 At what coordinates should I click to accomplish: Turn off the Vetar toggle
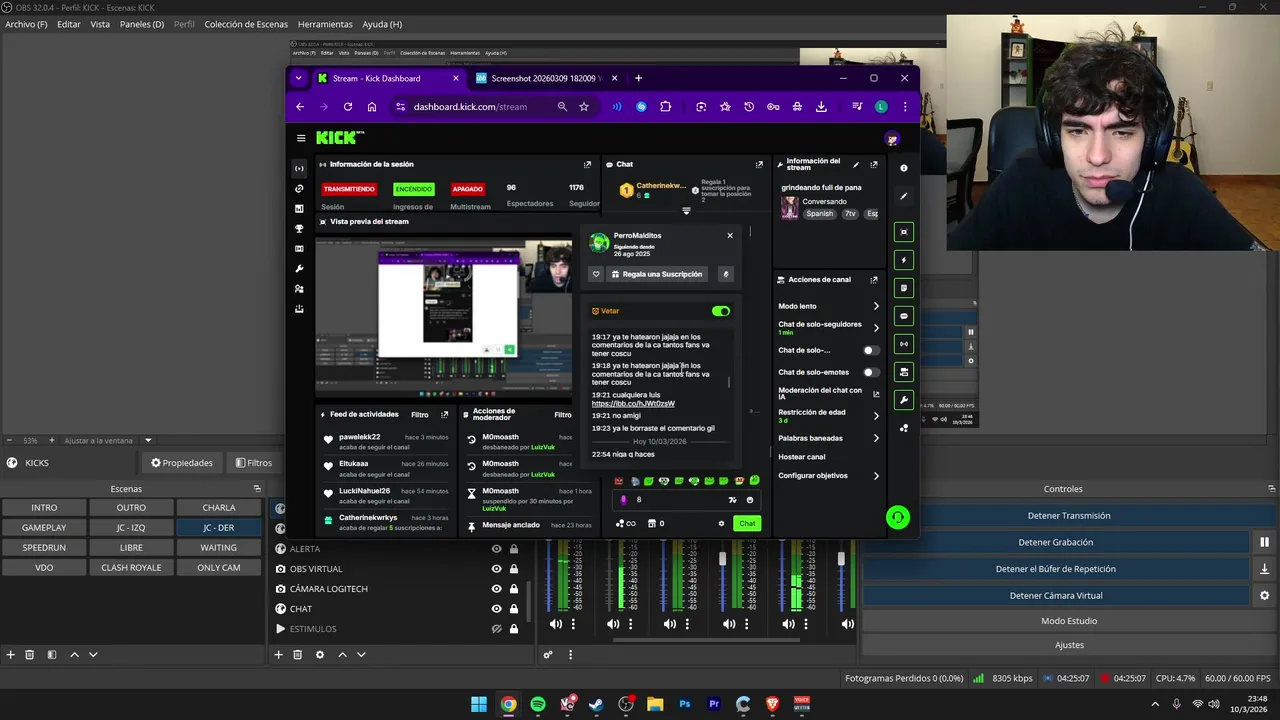[720, 311]
